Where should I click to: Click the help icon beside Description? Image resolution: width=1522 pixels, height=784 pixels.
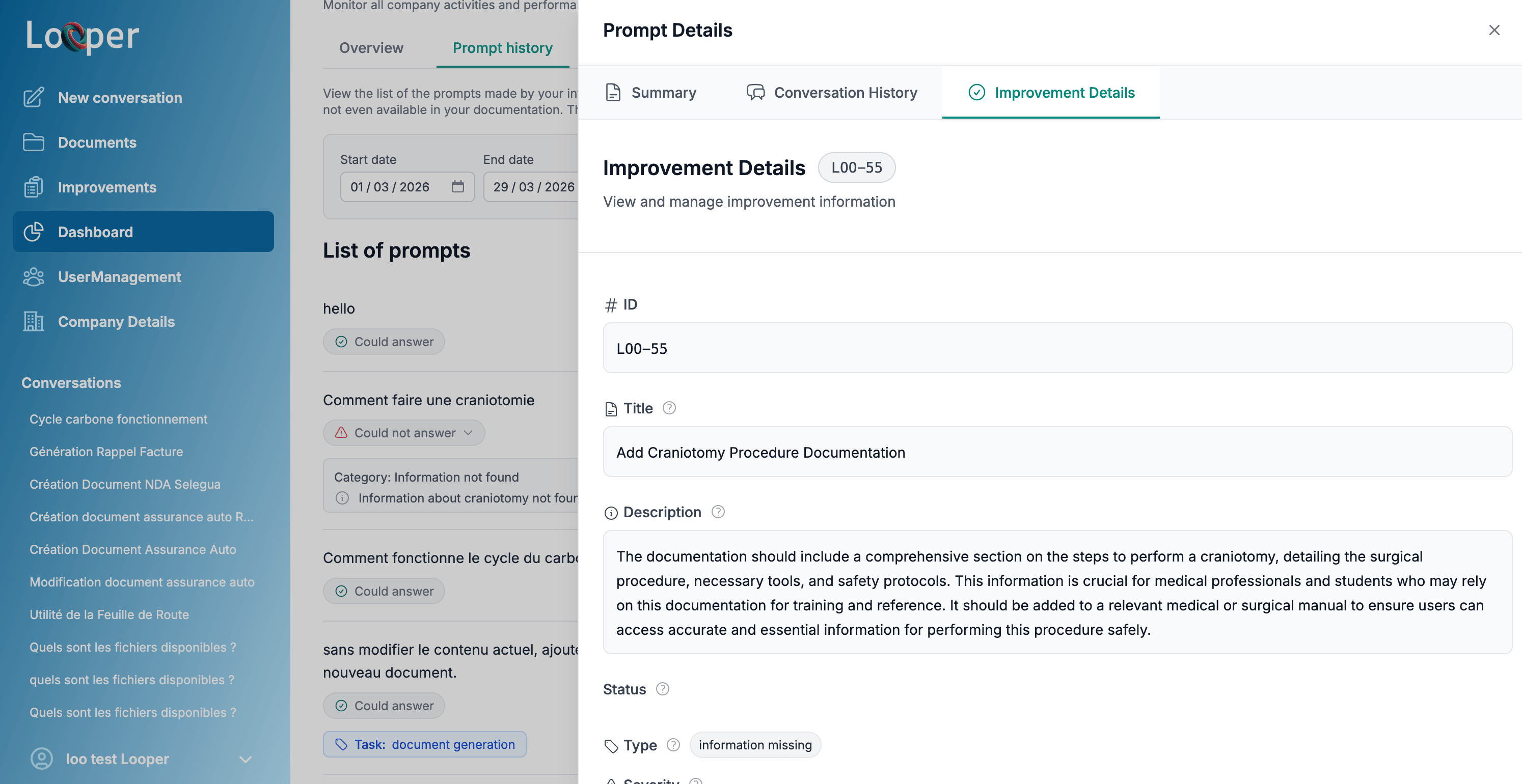tap(718, 512)
